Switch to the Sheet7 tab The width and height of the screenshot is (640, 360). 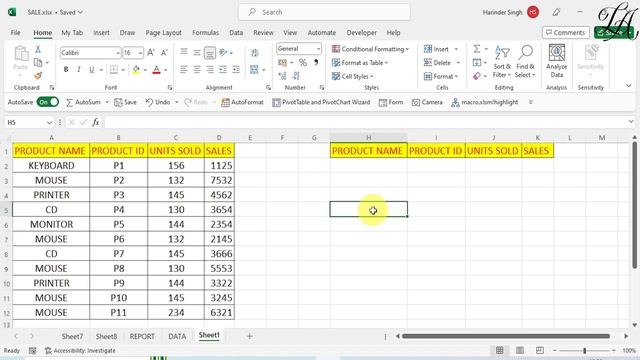click(x=72, y=337)
